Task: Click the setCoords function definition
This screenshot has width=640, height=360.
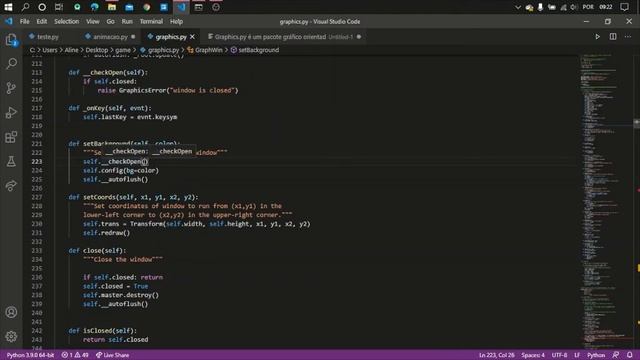Action: (x=133, y=197)
